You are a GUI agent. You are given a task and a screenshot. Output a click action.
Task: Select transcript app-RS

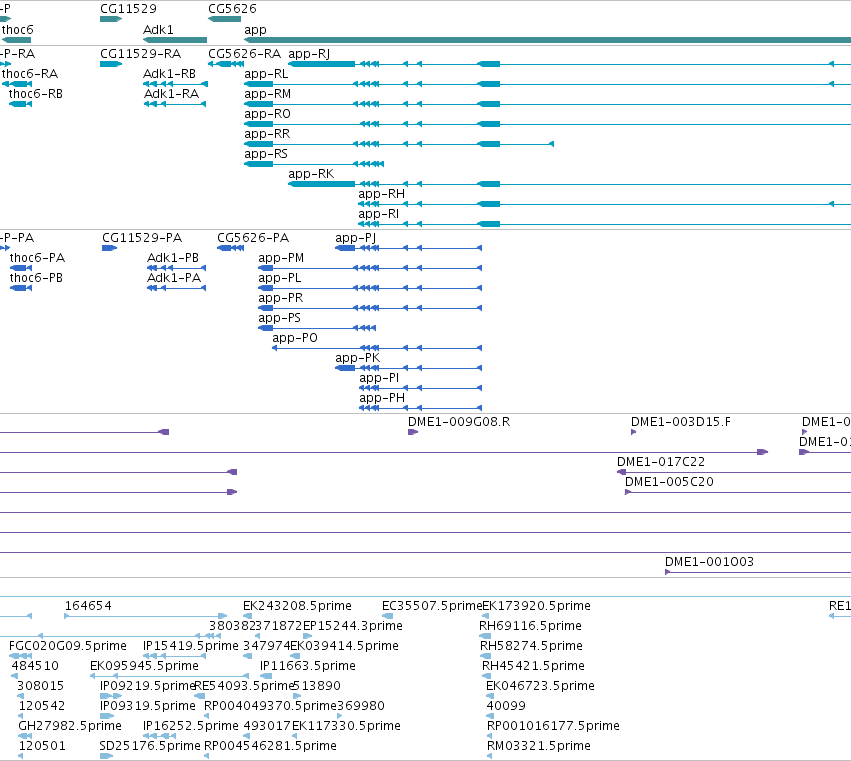(266, 154)
